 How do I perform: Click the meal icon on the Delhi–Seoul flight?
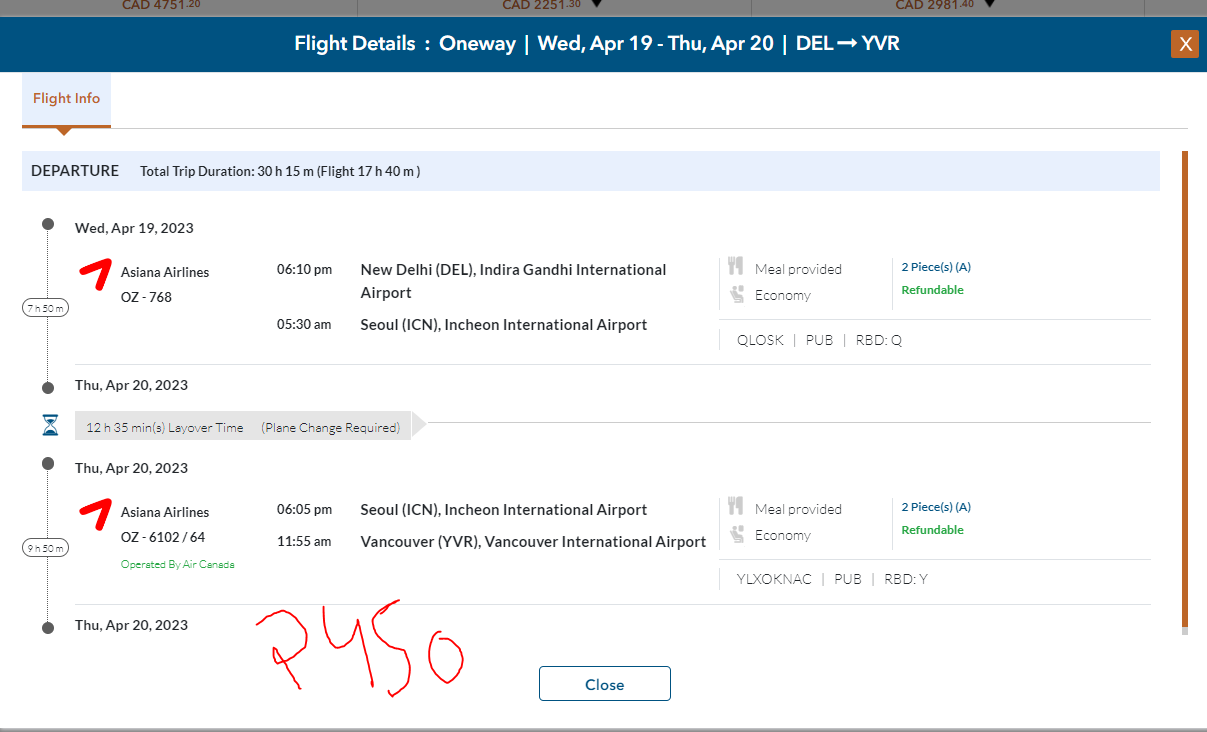[736, 267]
